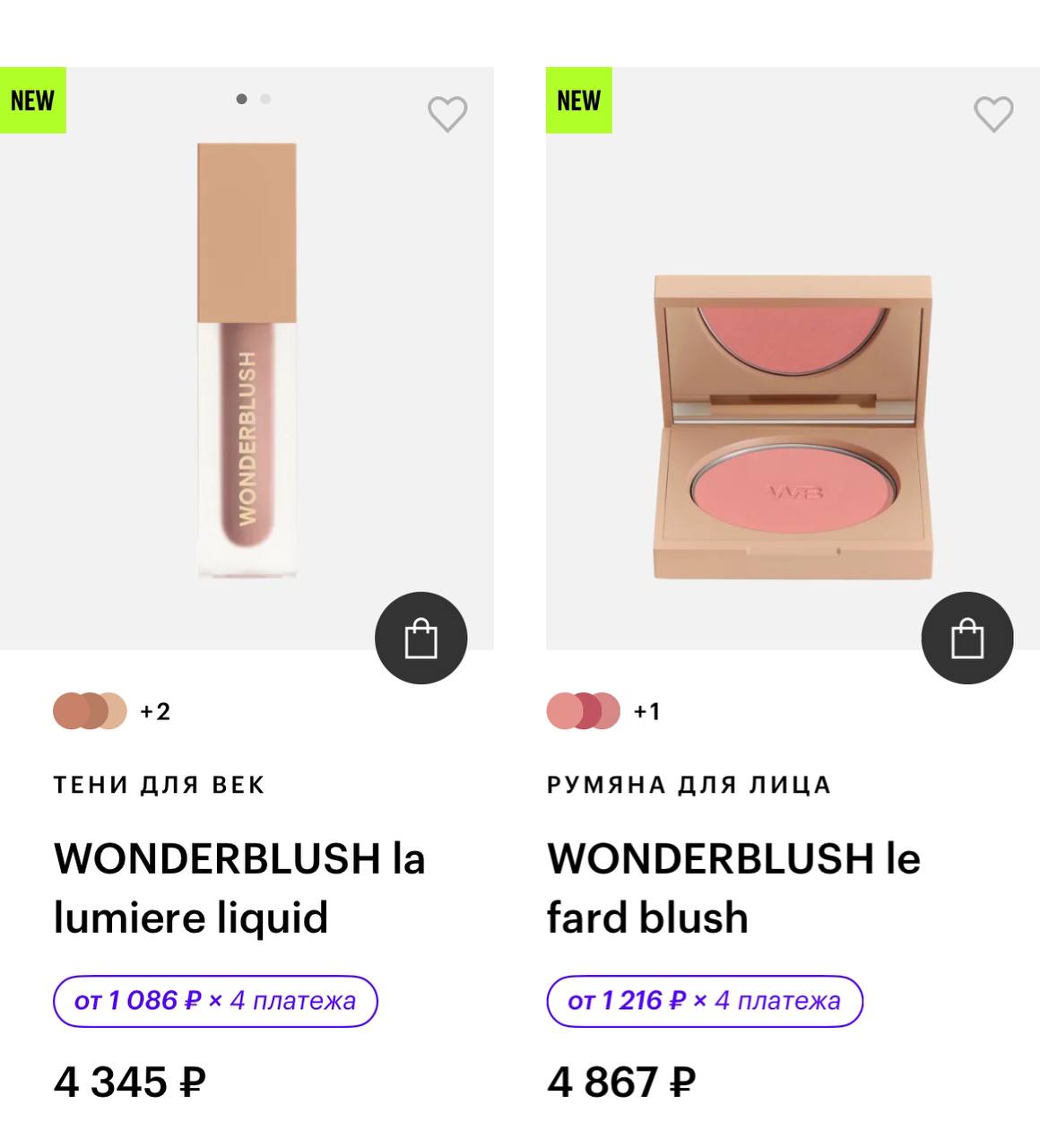Open WONDERBLUSH le fard blush product page

(x=733, y=888)
